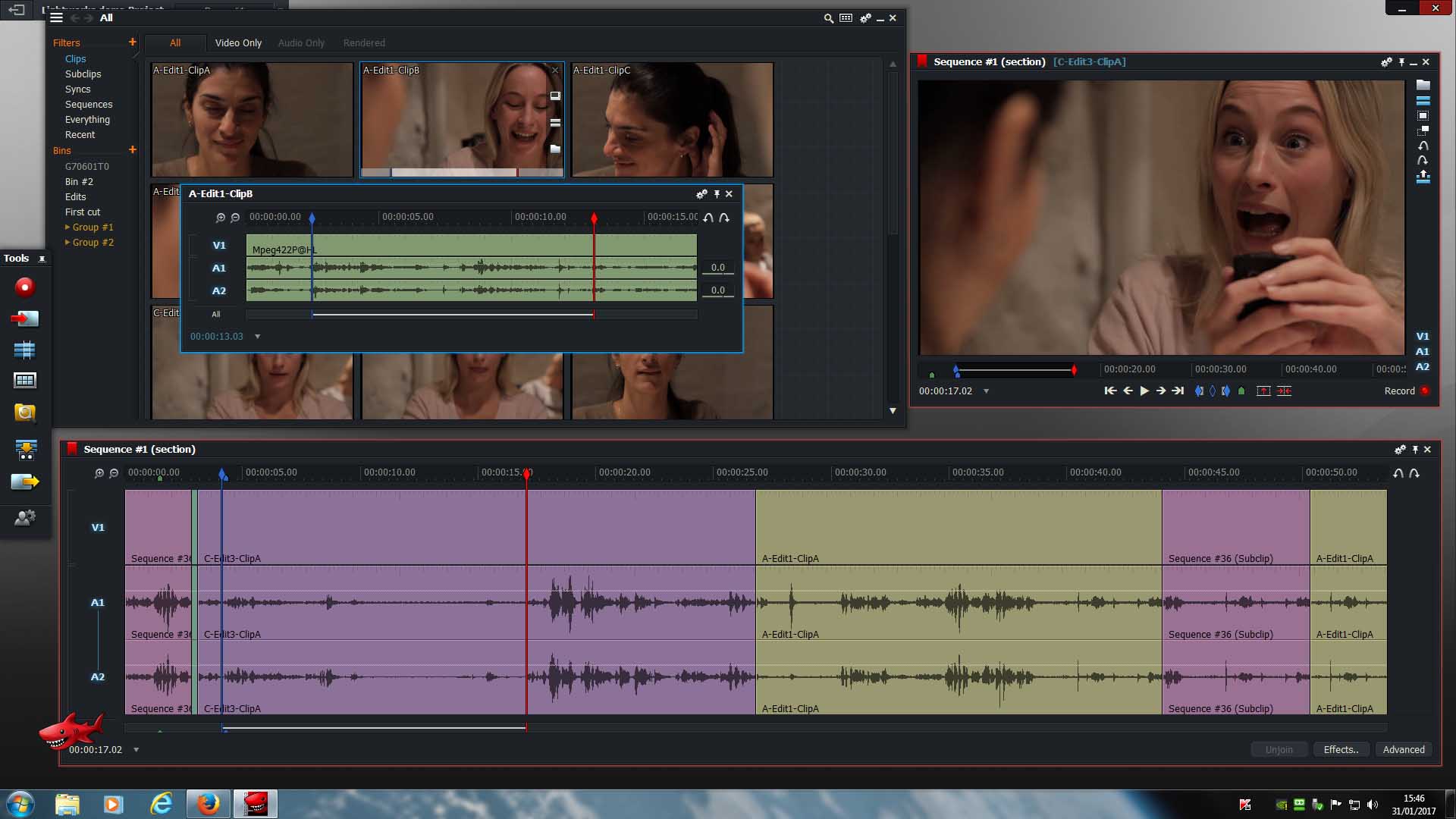Select Sequences filter in sidebar

pyautogui.click(x=89, y=105)
